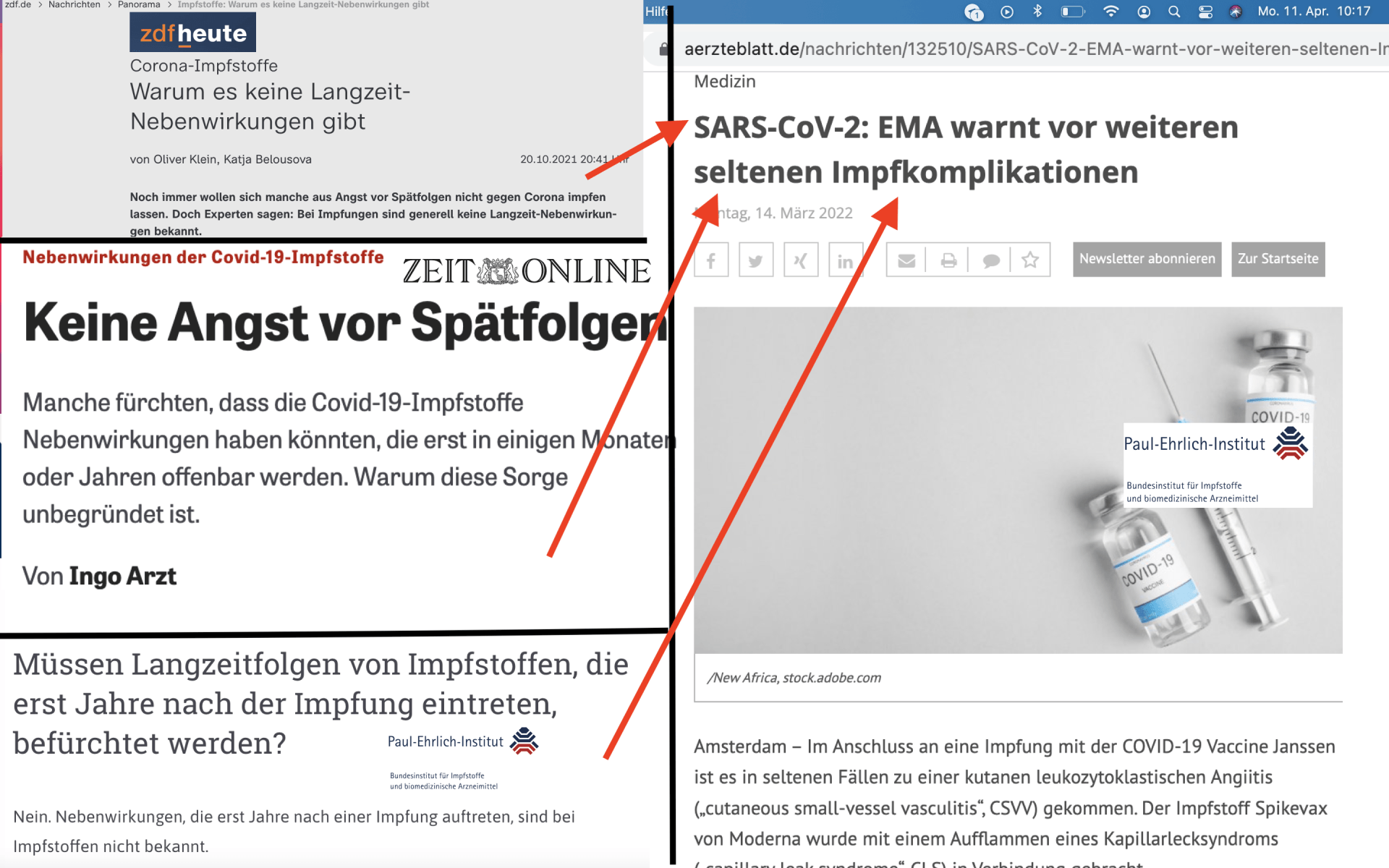The height and width of the screenshot is (868, 1389).
Task: Click the COVID-19 vaccine vial image
Action: click(1018, 480)
